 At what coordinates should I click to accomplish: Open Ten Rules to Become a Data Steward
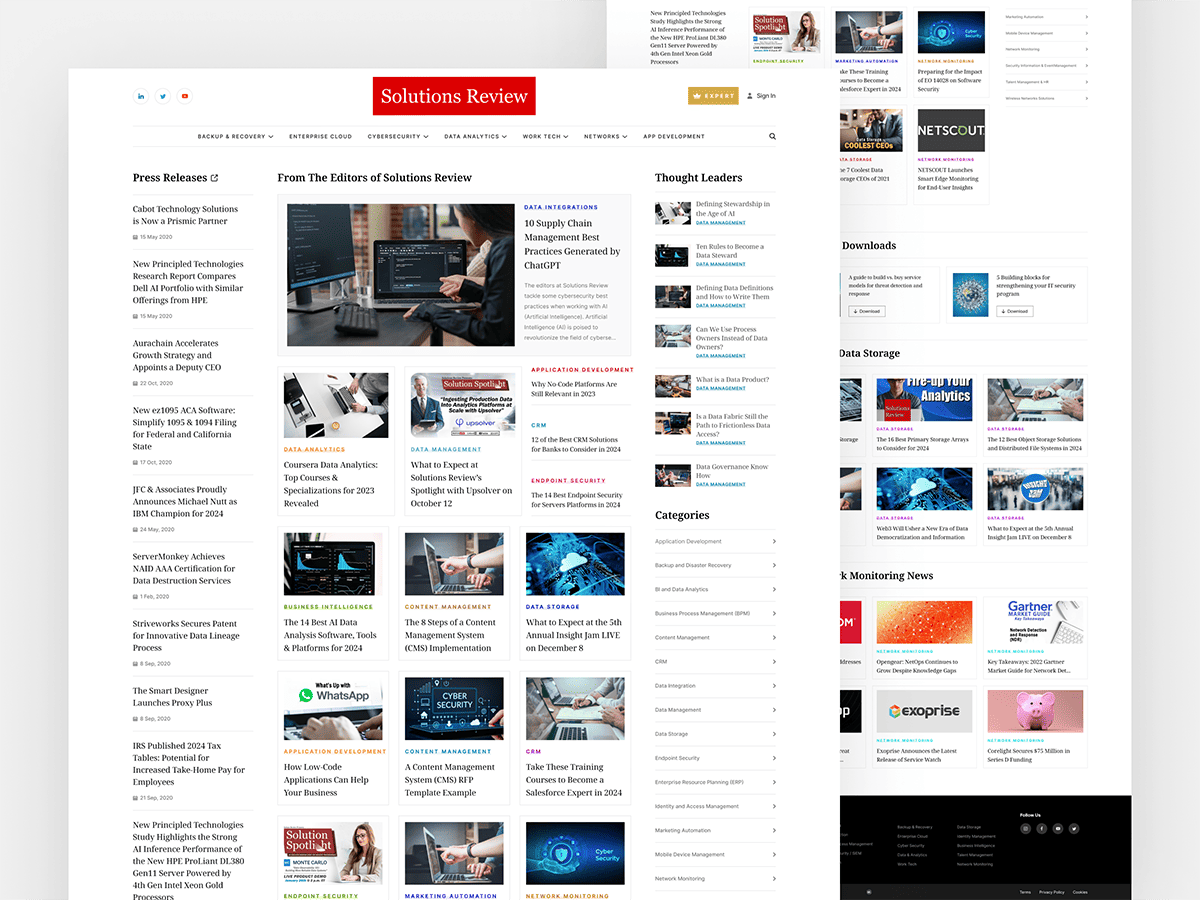pos(730,251)
